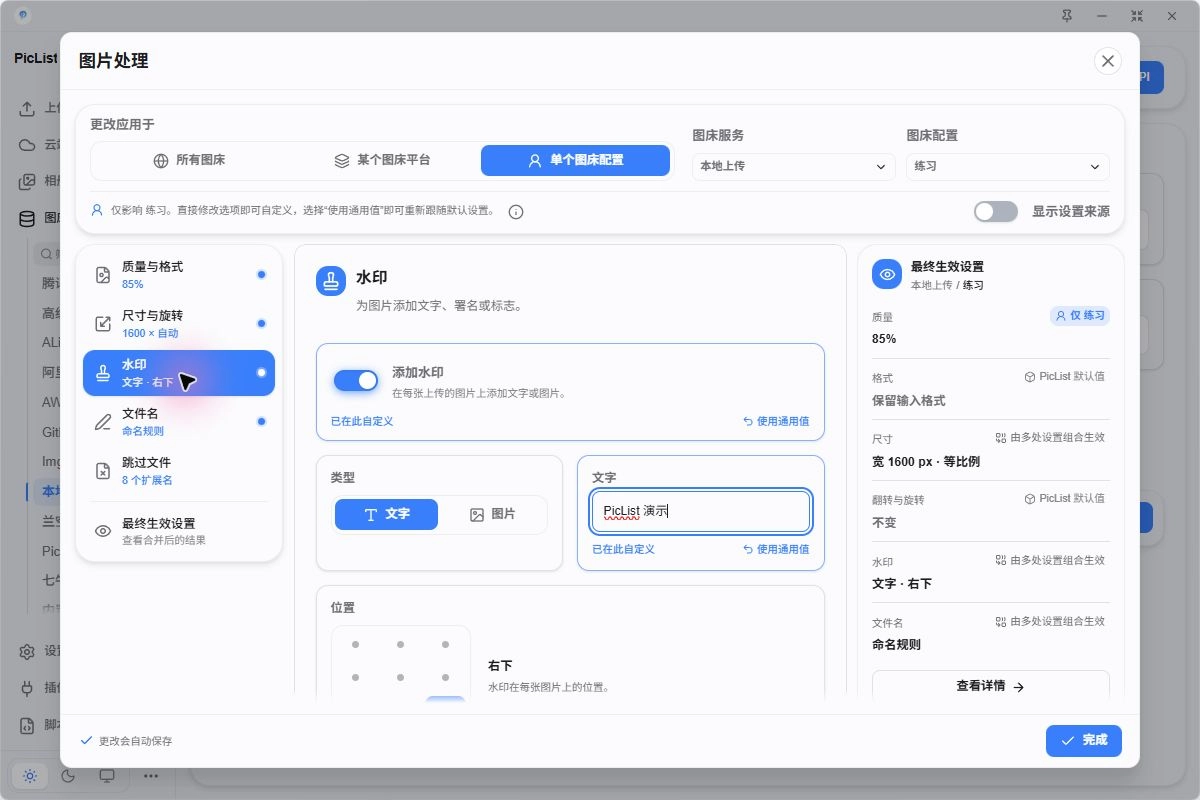Set watermark position to top-right dot
This screenshot has width=1200, height=800.
tap(445, 644)
